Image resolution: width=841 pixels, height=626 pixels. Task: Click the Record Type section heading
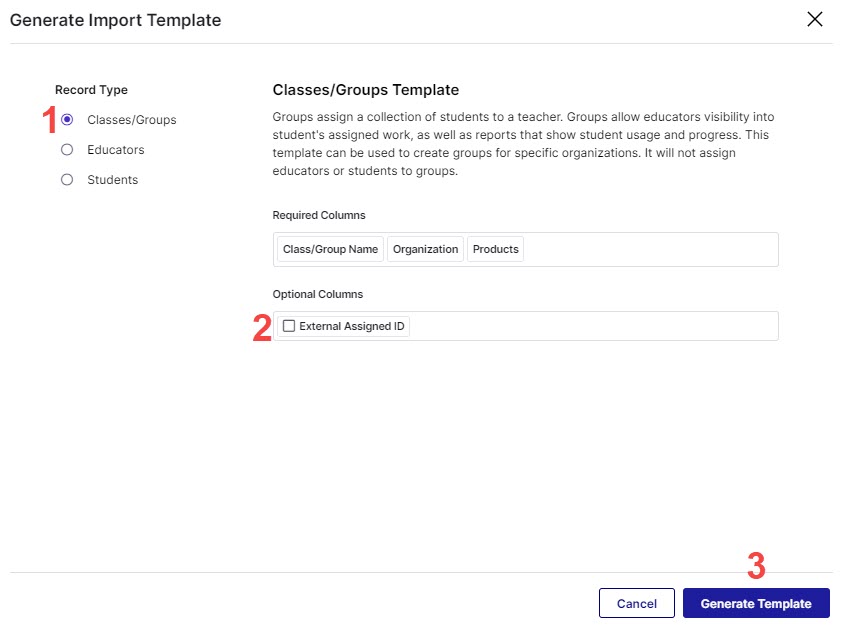(x=91, y=90)
